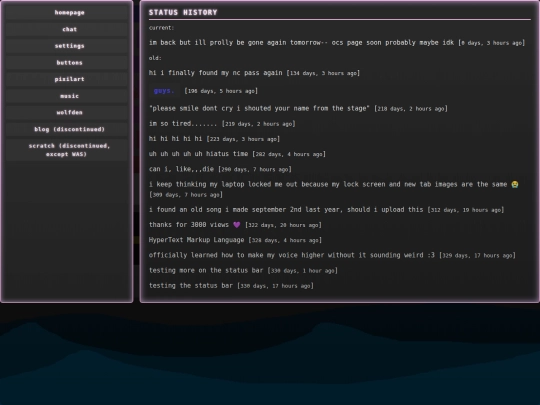Click timestamp '[282 days, 4 hours ago]'
The image size is (540, 405).
click(289, 154)
